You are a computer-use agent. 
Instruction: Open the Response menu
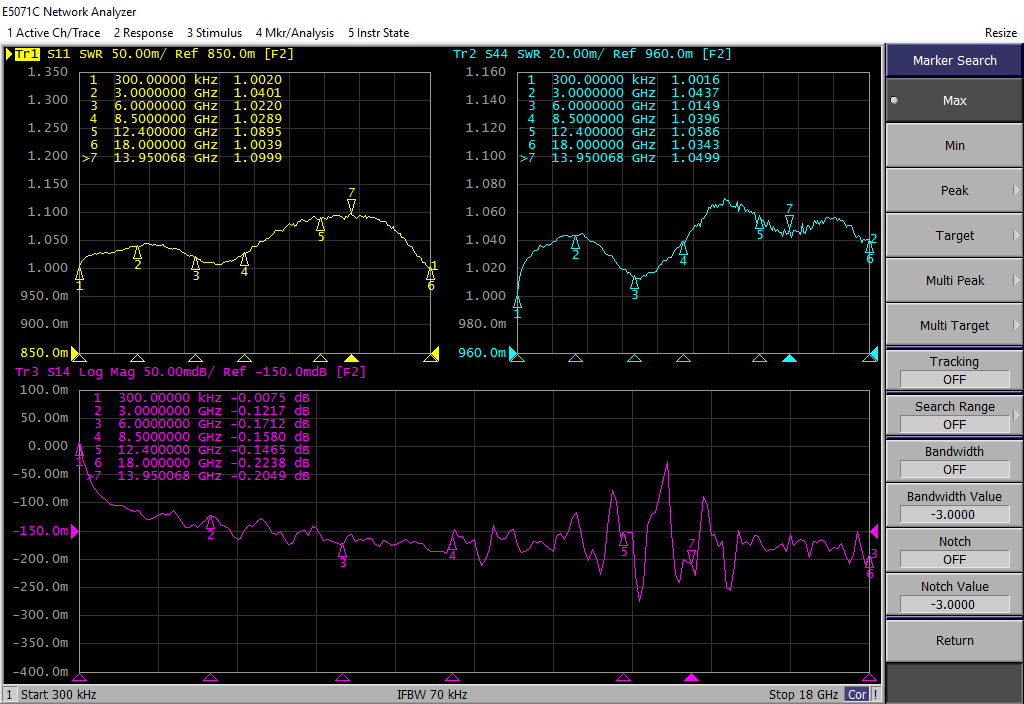[143, 33]
